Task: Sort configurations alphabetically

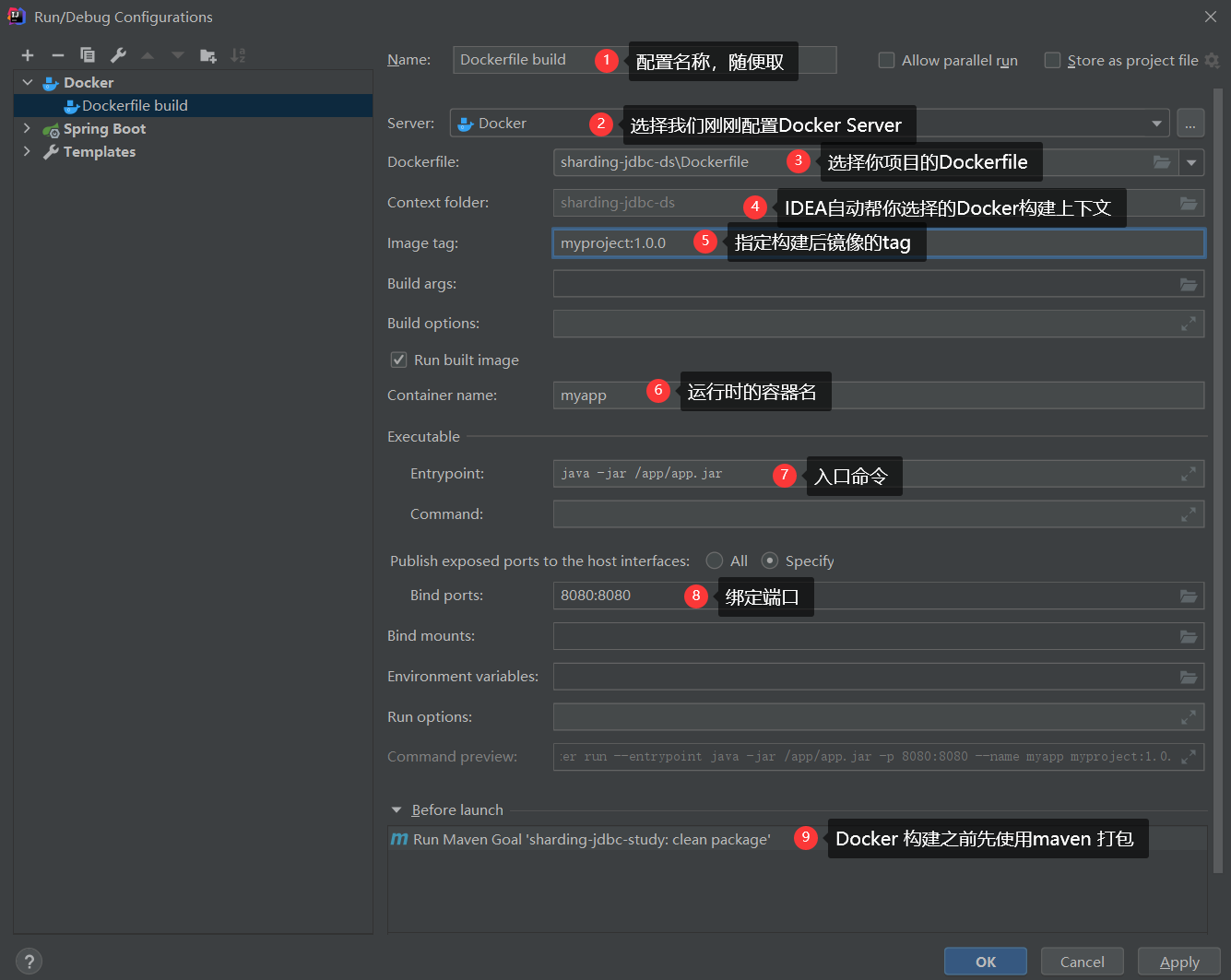Action: click(x=238, y=55)
